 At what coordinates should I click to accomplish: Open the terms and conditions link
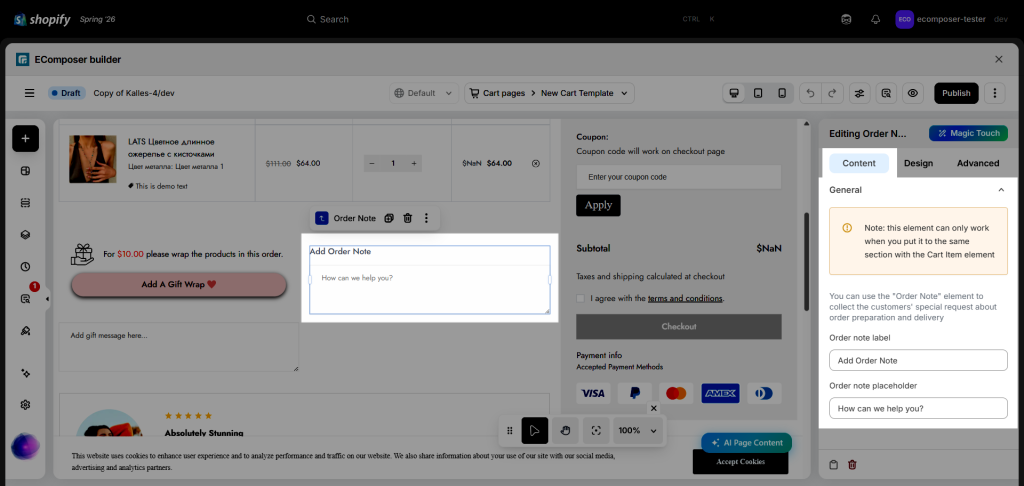click(685, 299)
